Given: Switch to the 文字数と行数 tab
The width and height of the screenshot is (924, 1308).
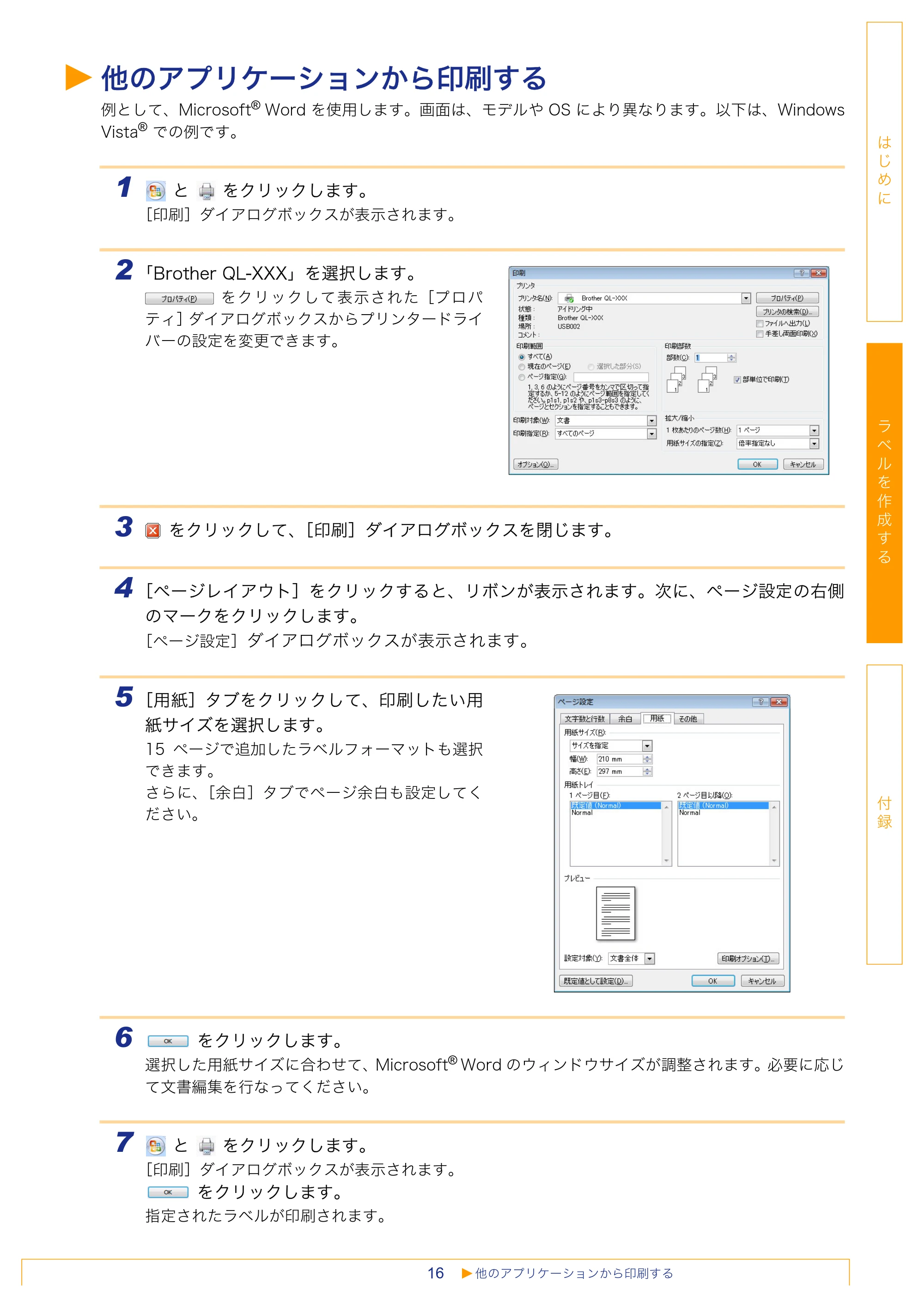Looking at the screenshot, I should [584, 719].
